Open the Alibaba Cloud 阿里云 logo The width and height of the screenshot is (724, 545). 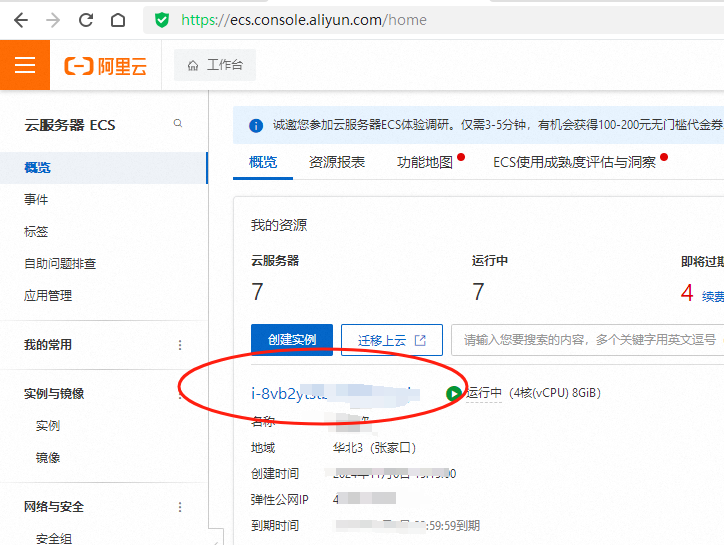pyautogui.click(x=105, y=66)
